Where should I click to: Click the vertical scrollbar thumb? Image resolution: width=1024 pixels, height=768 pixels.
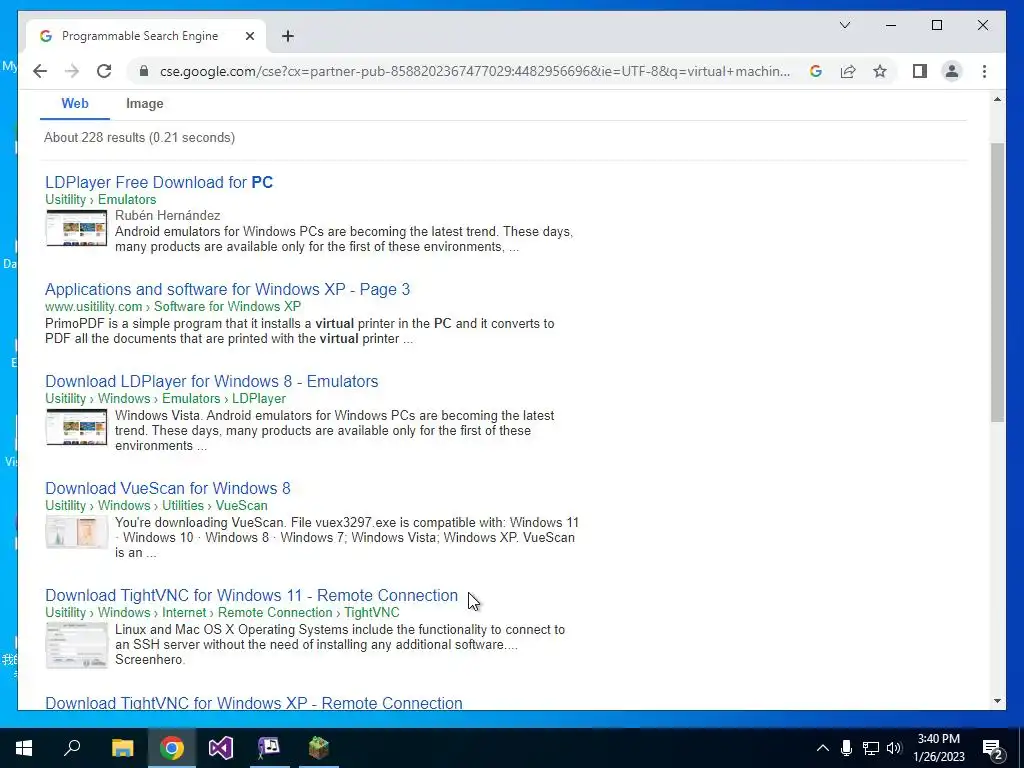[997, 282]
